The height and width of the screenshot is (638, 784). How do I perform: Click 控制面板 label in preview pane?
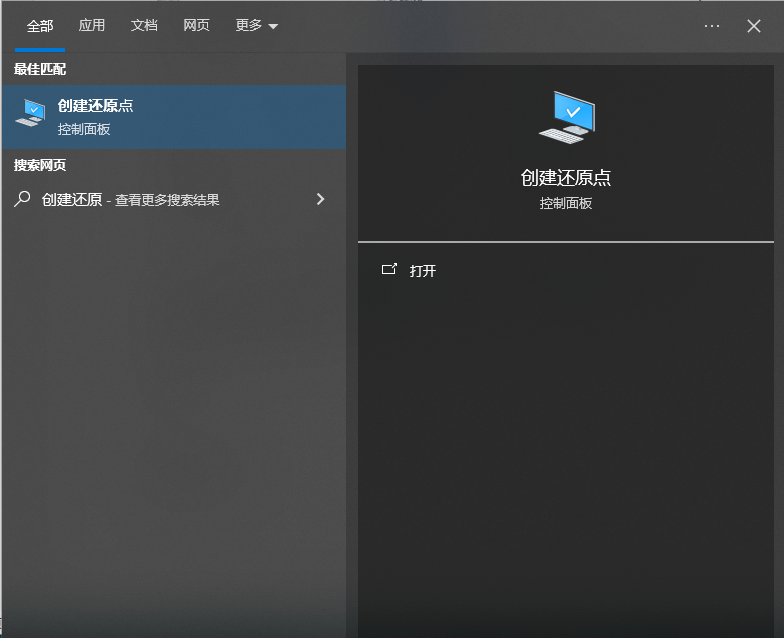click(x=566, y=203)
